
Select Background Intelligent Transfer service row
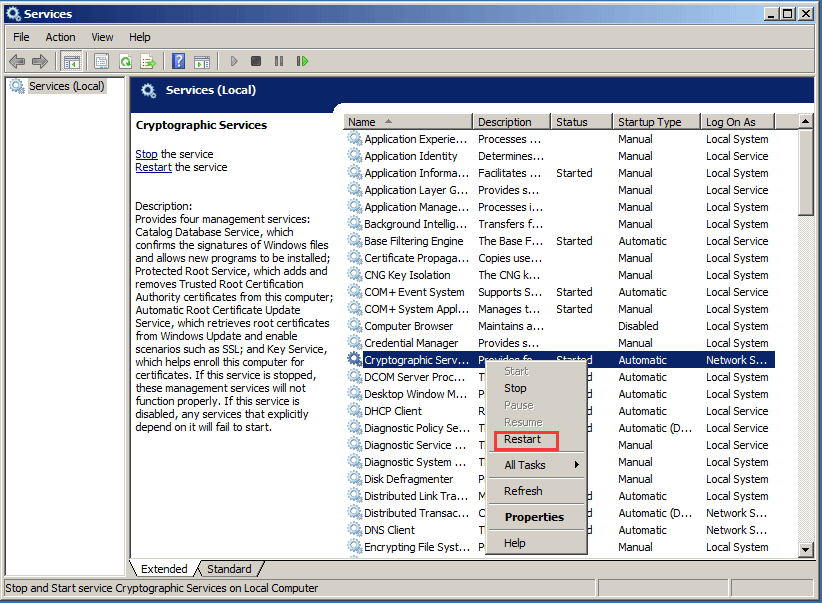point(560,224)
